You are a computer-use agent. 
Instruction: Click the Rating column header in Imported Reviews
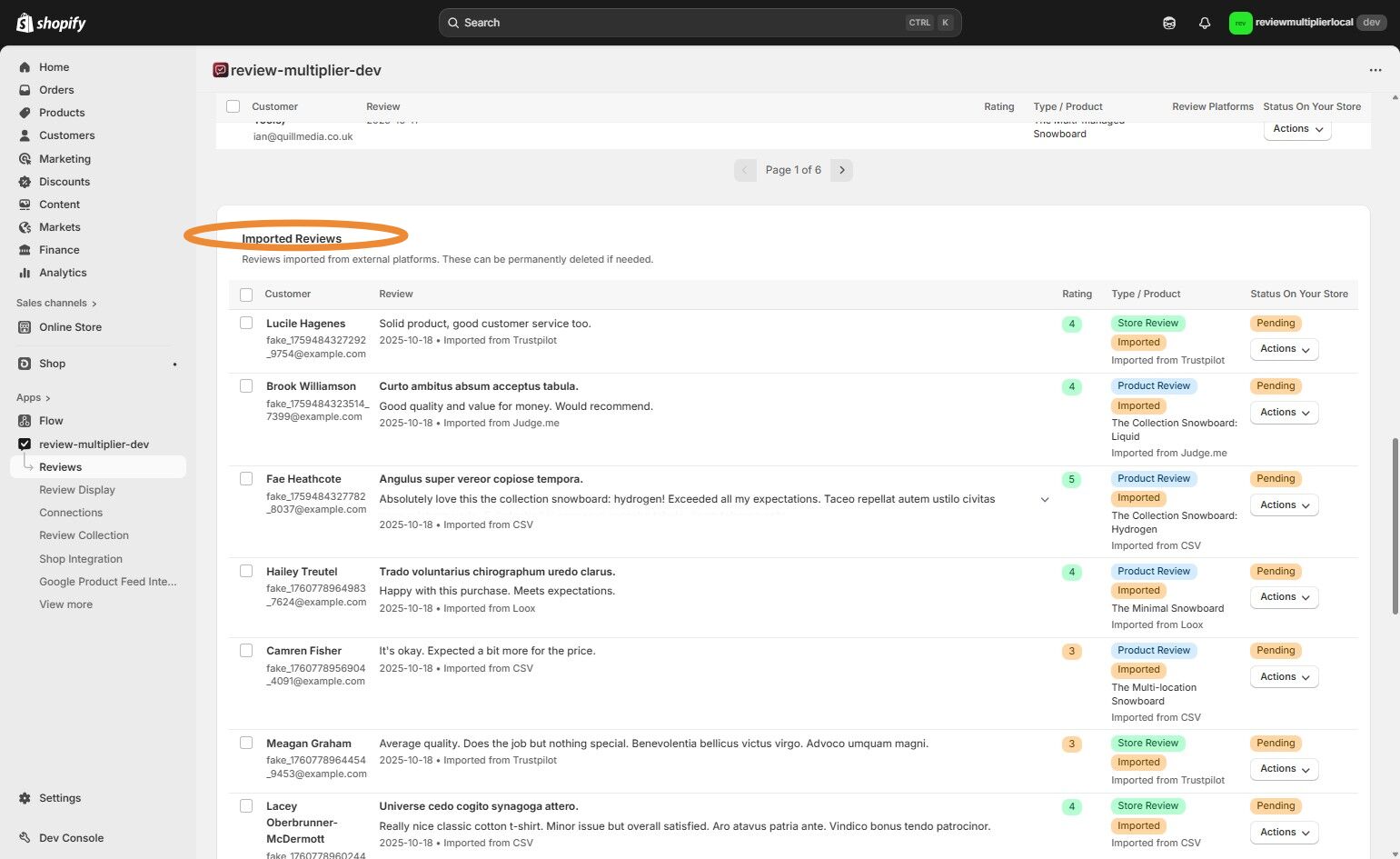pyautogui.click(x=1077, y=295)
